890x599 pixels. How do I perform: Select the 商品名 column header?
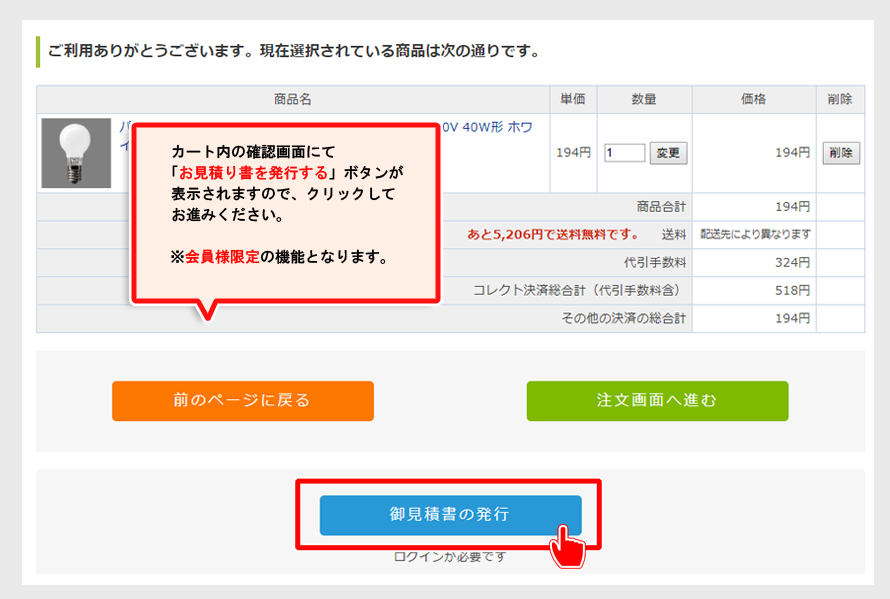pos(293,99)
